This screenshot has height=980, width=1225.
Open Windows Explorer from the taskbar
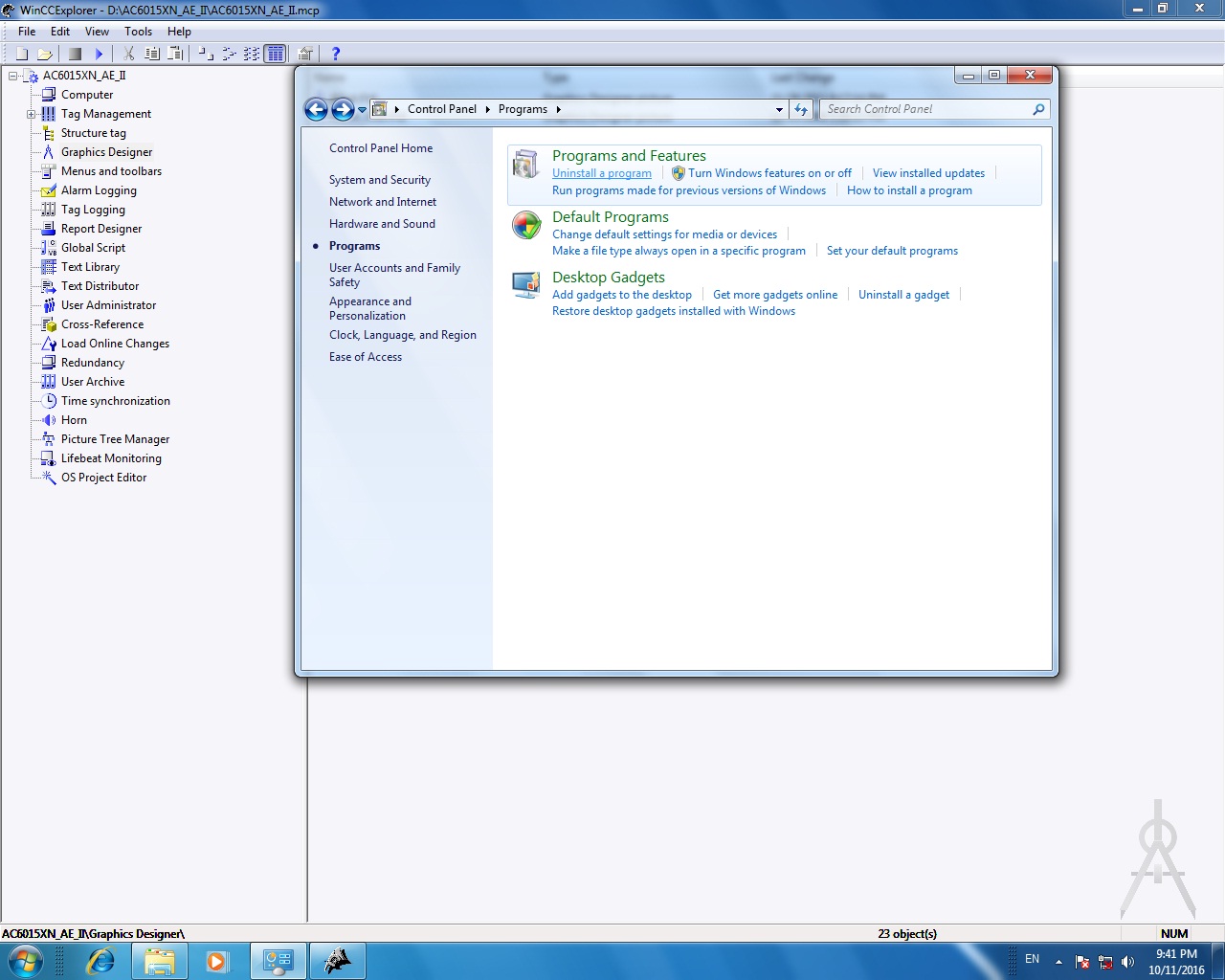(159, 961)
